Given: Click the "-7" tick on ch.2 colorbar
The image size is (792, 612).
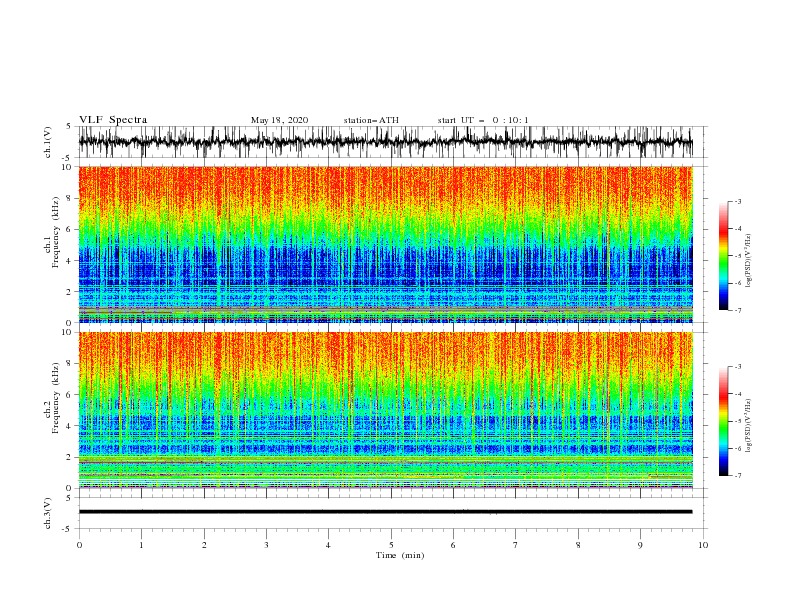Looking at the screenshot, I should click(x=737, y=476).
